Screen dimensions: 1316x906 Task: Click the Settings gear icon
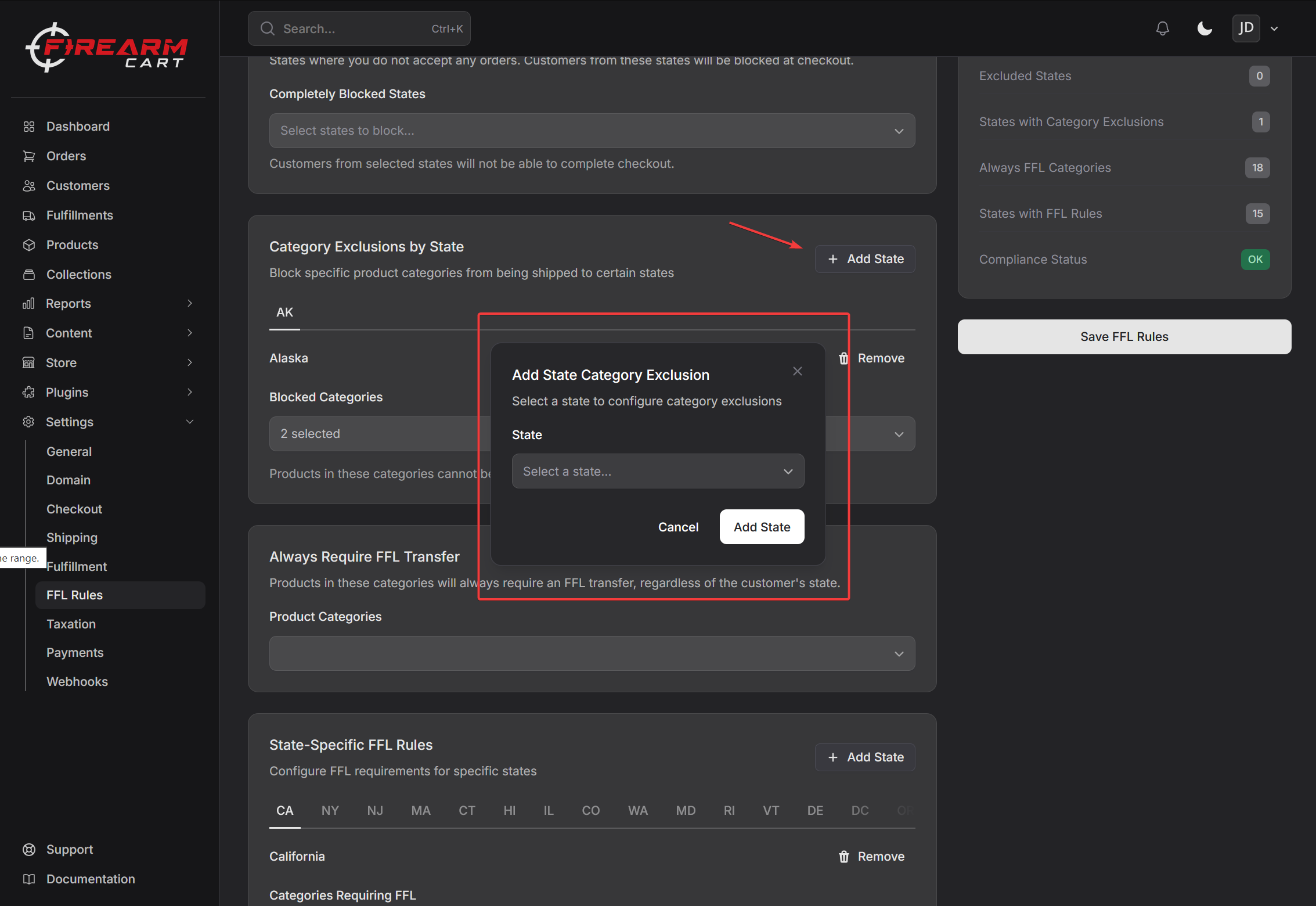[x=28, y=422]
